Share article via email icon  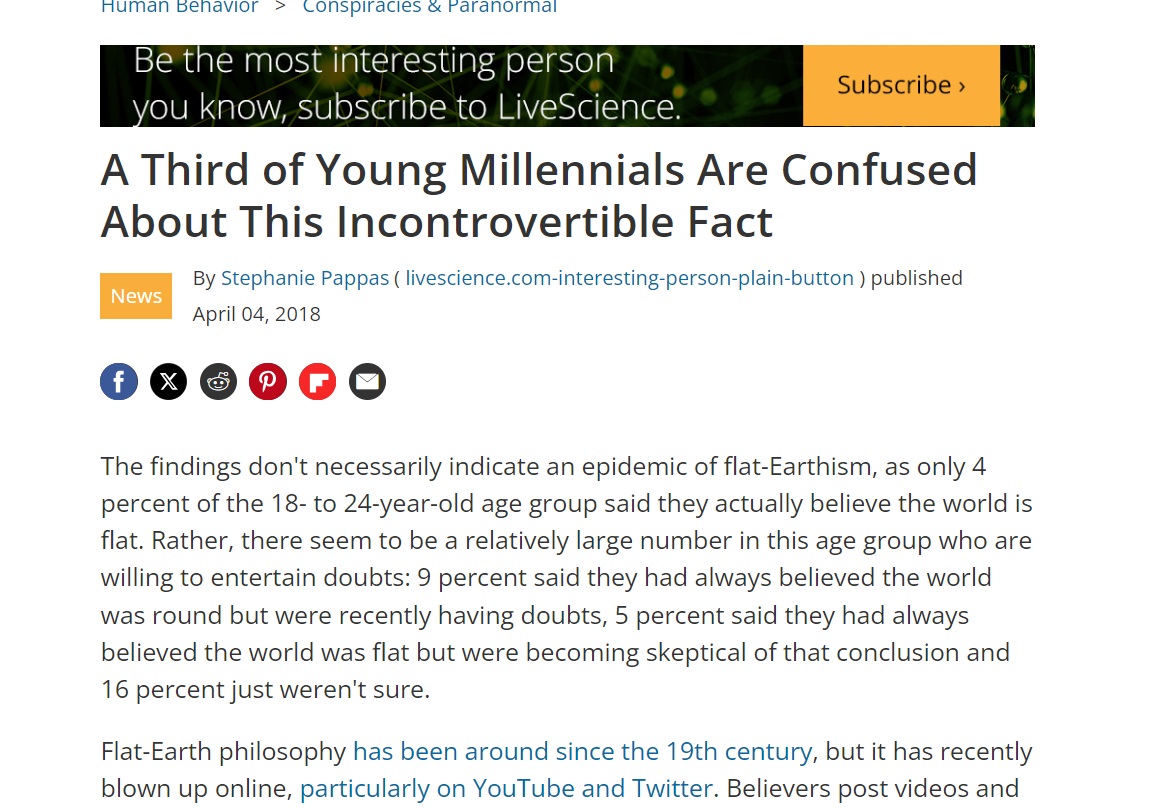pos(367,381)
